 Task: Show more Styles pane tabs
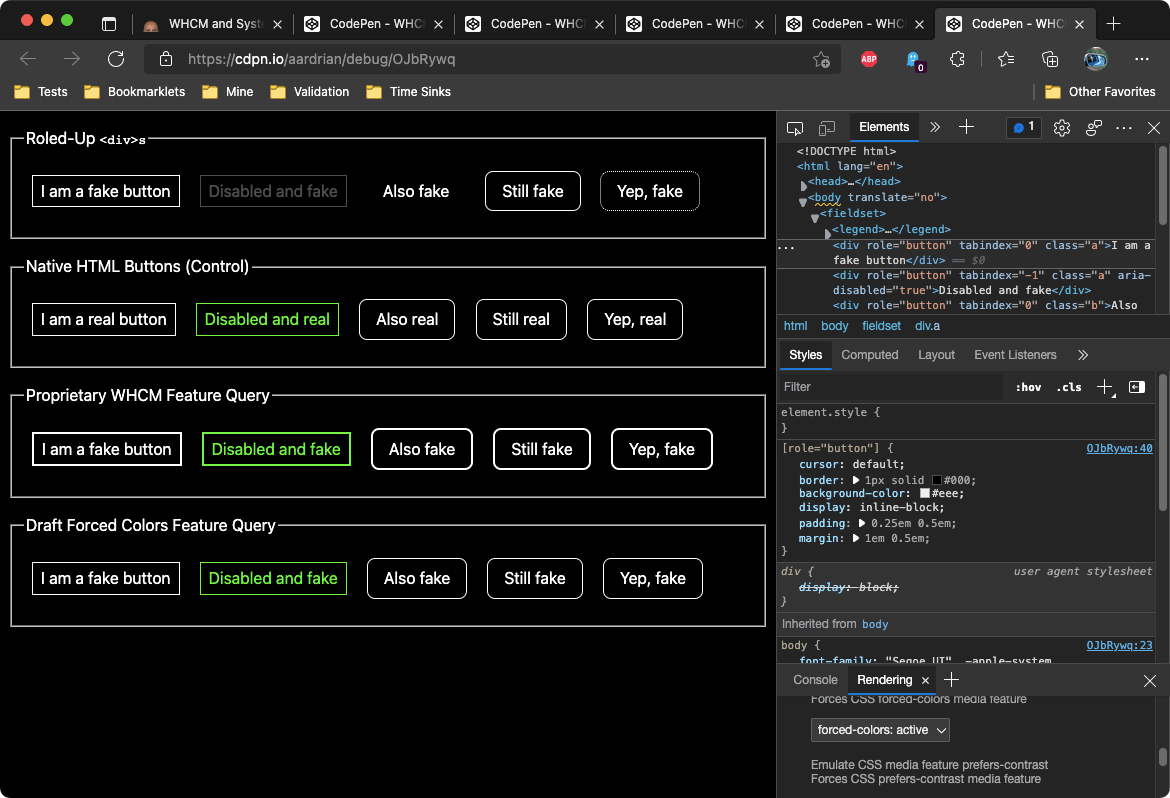(1083, 355)
